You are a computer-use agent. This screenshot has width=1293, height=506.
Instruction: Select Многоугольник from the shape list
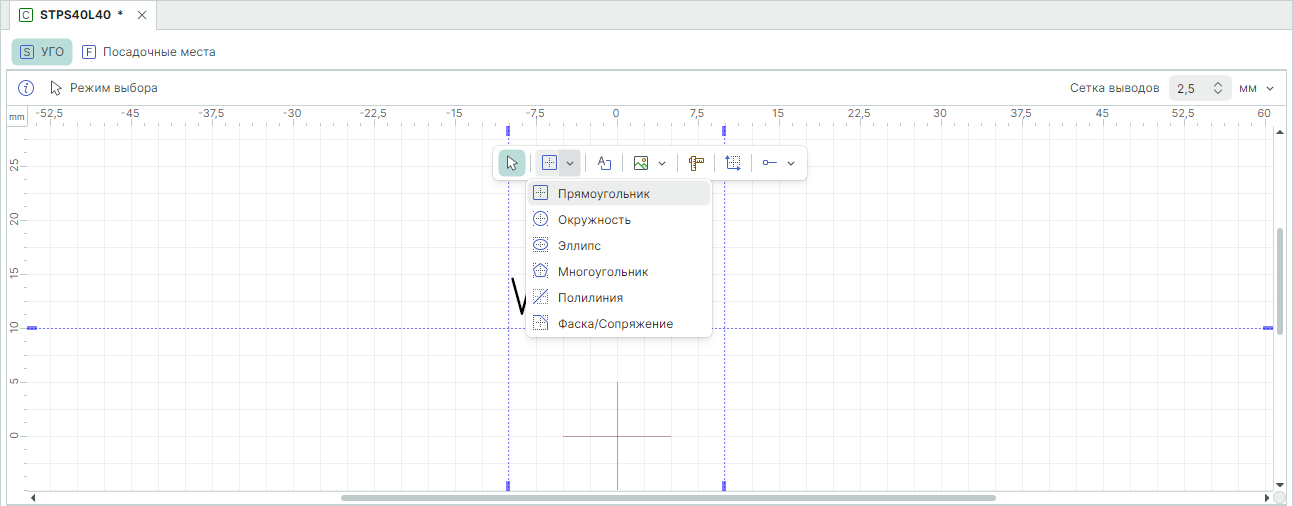click(x=603, y=271)
